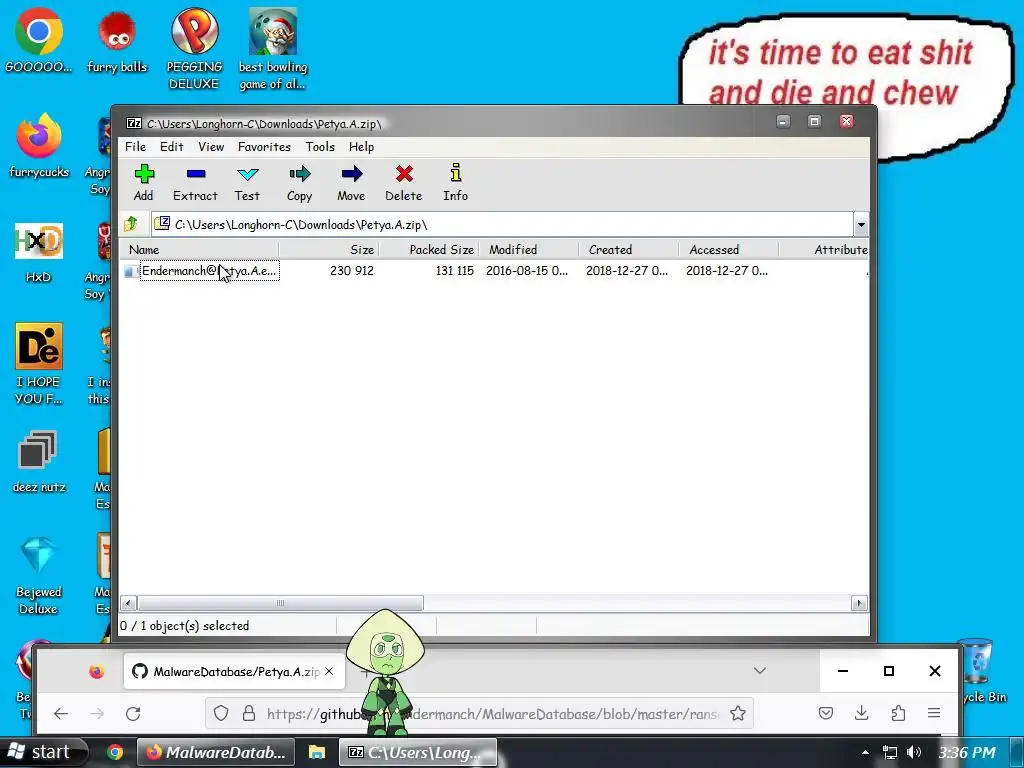
Task: Click the scroll right arrow in file list
Action: coord(859,603)
